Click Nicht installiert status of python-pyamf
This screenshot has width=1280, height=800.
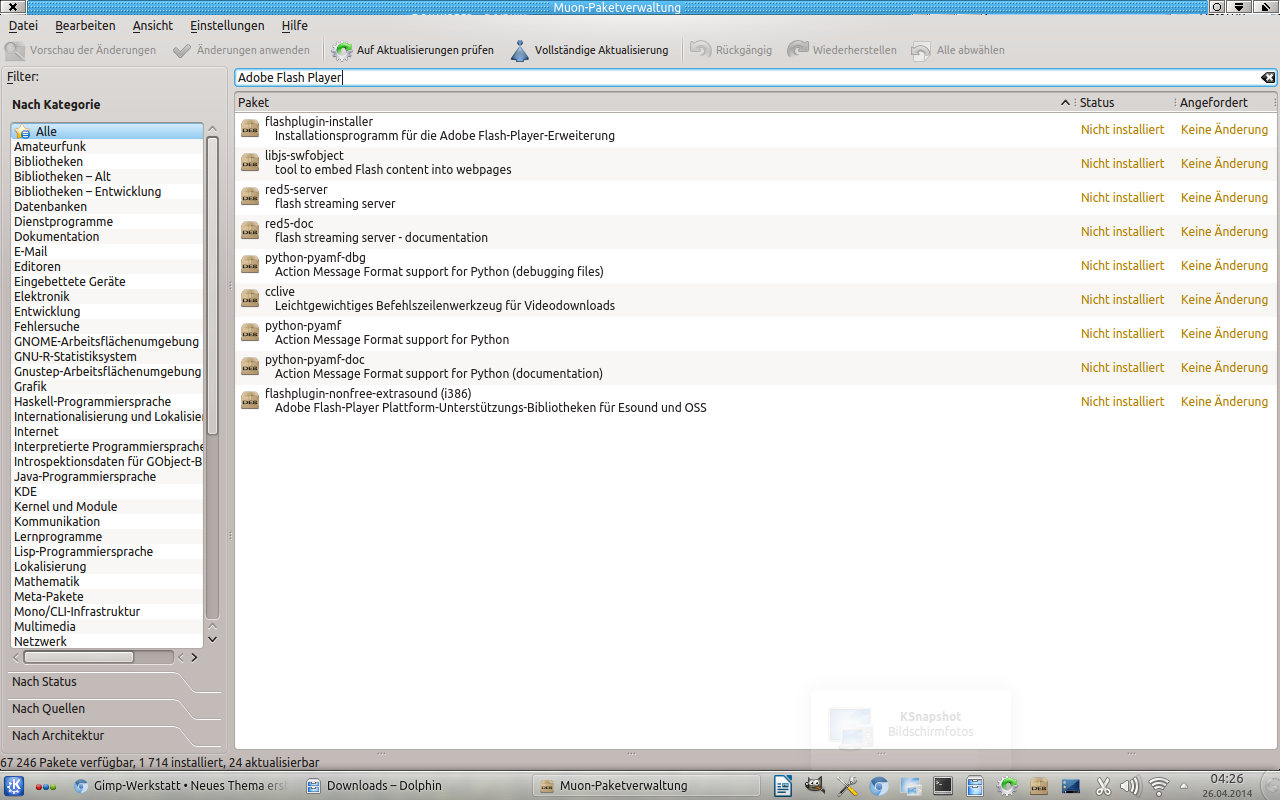[1122, 333]
